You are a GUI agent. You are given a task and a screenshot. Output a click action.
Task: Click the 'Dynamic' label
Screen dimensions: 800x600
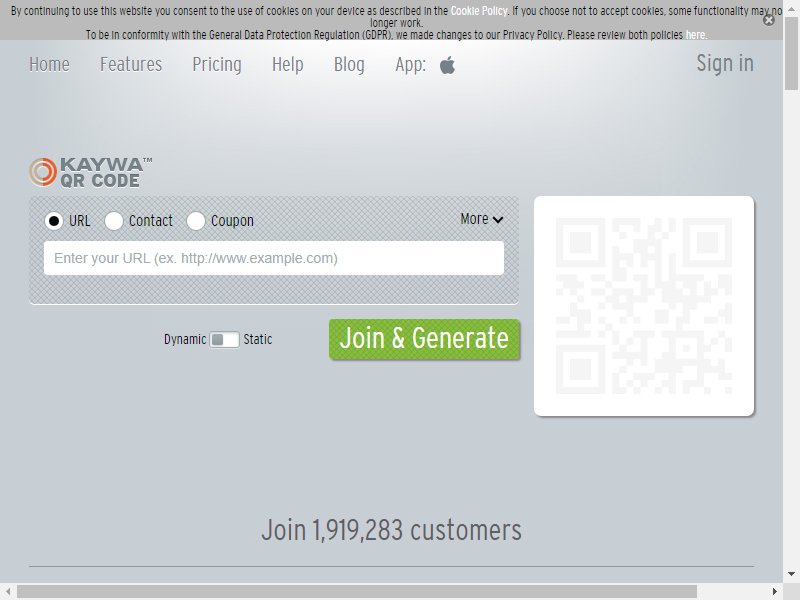(x=185, y=339)
